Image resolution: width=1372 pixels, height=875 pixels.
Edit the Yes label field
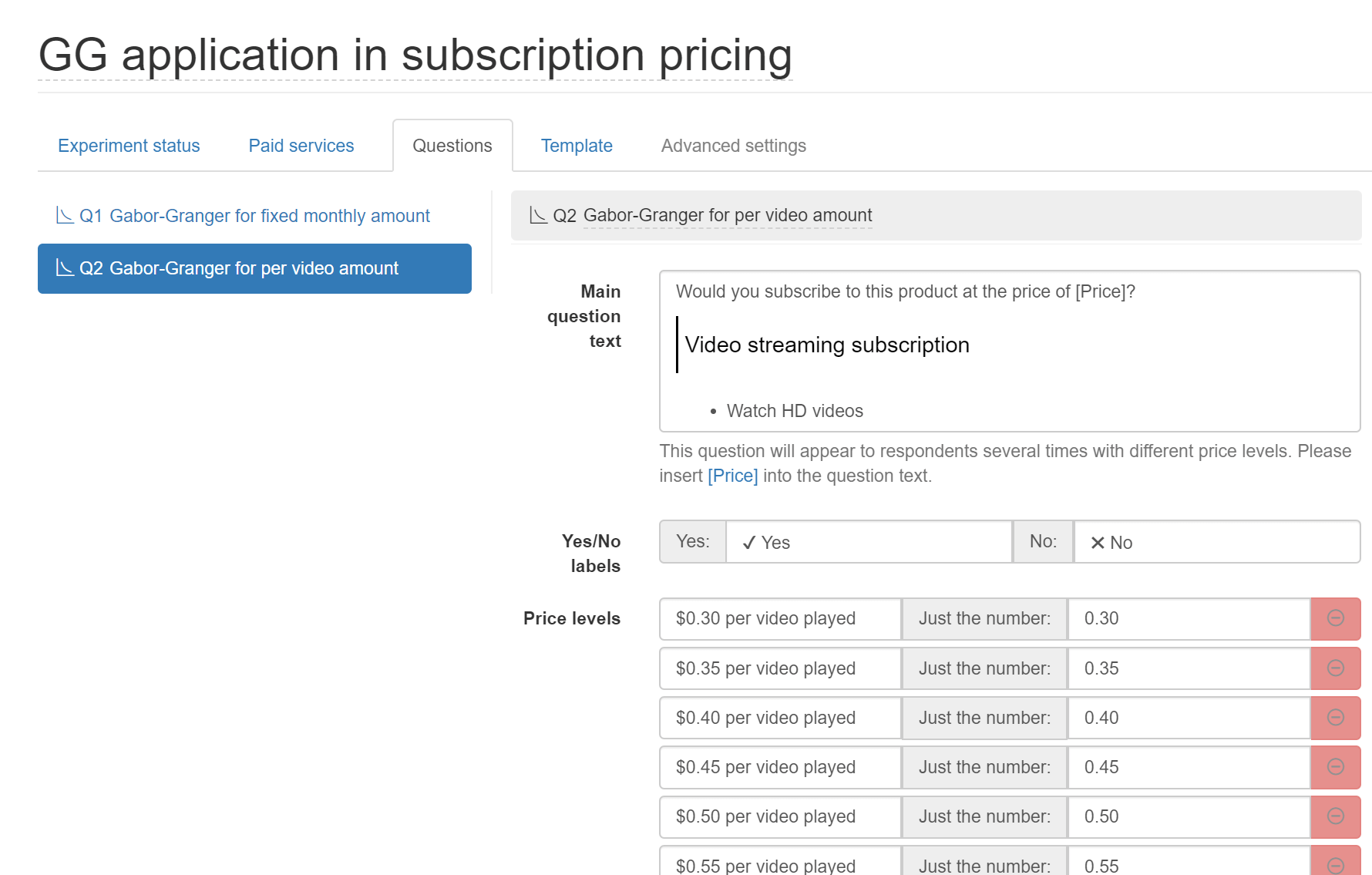click(x=869, y=542)
